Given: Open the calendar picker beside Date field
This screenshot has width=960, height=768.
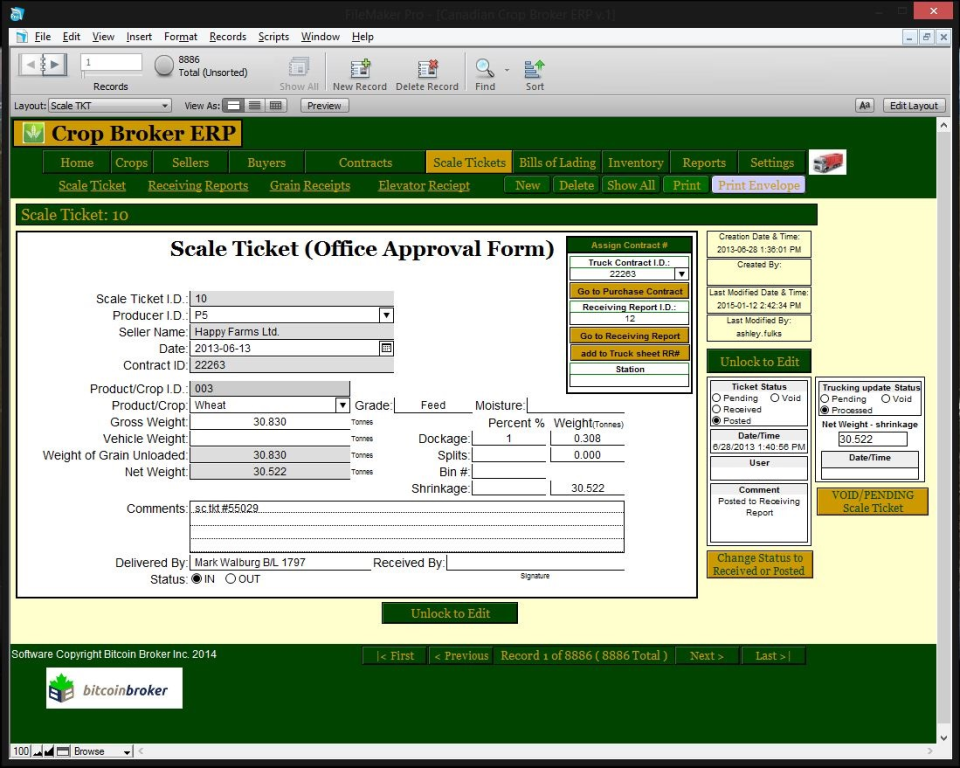Looking at the screenshot, I should click(386, 348).
